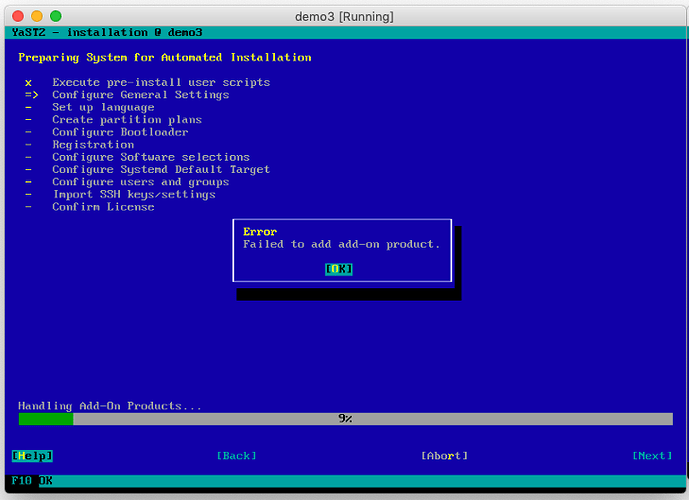Image resolution: width=689 pixels, height=500 pixels.
Task: Click the 9% progress label
Action: [345, 419]
